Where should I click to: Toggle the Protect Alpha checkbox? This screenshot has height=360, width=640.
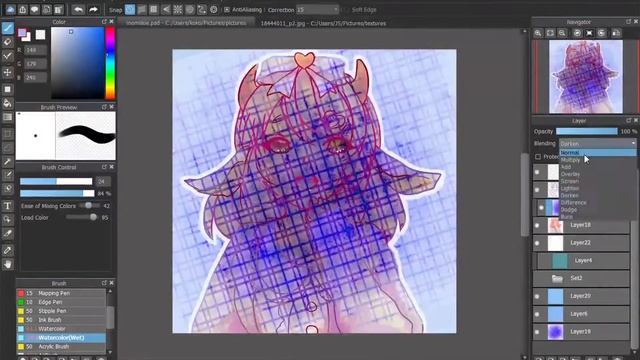(538, 157)
